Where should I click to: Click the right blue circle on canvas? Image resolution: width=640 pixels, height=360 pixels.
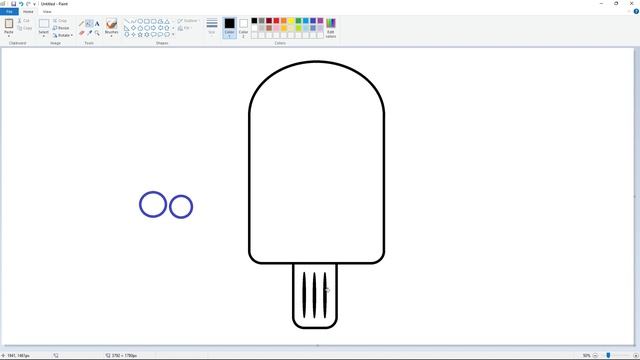point(181,207)
